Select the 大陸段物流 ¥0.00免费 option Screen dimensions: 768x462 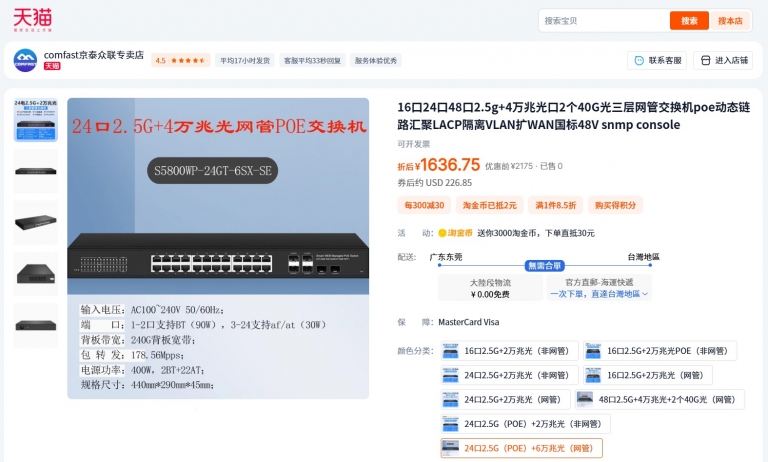coord(490,288)
